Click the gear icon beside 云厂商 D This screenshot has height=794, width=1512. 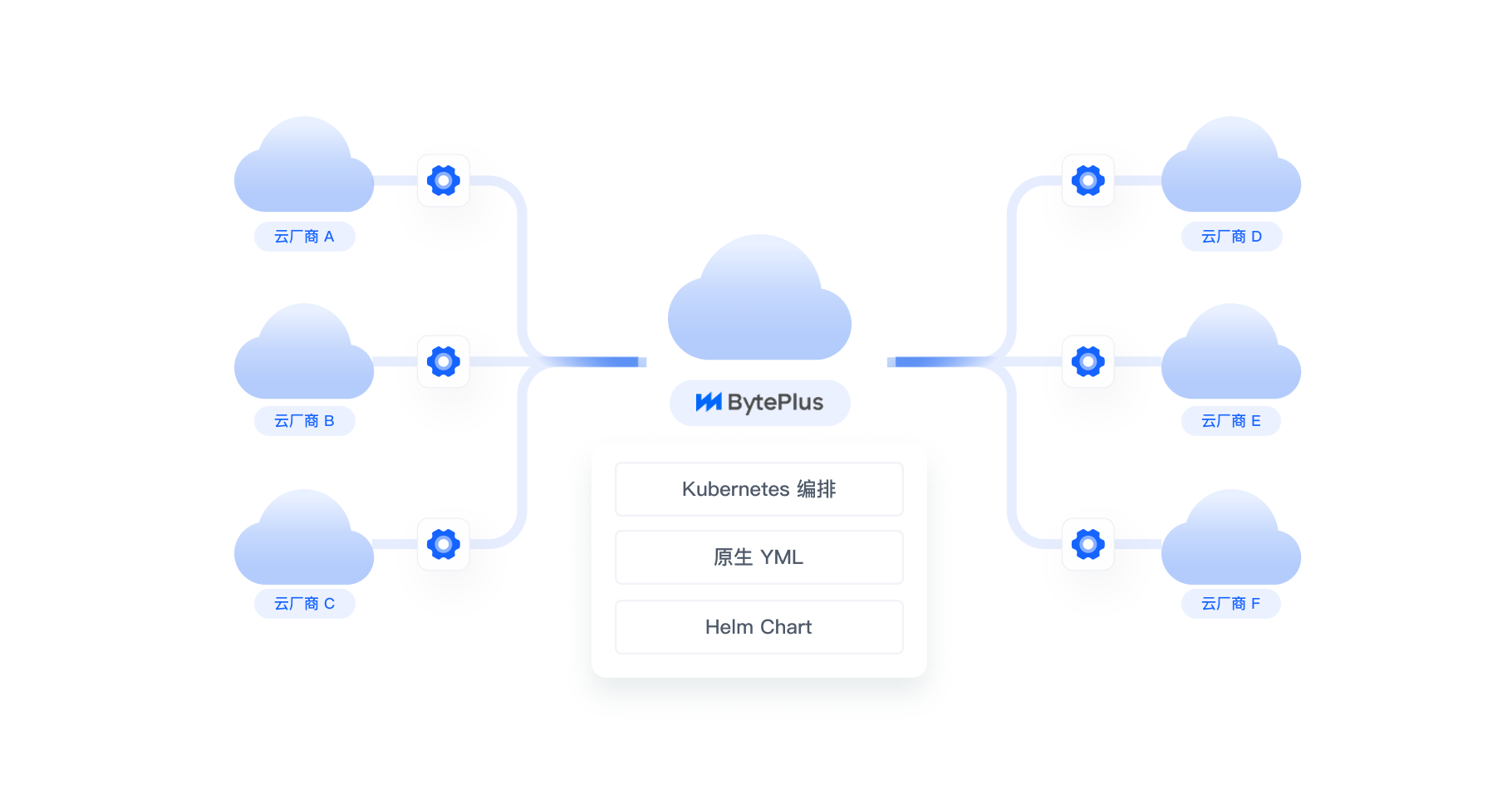pyautogui.click(x=1087, y=180)
